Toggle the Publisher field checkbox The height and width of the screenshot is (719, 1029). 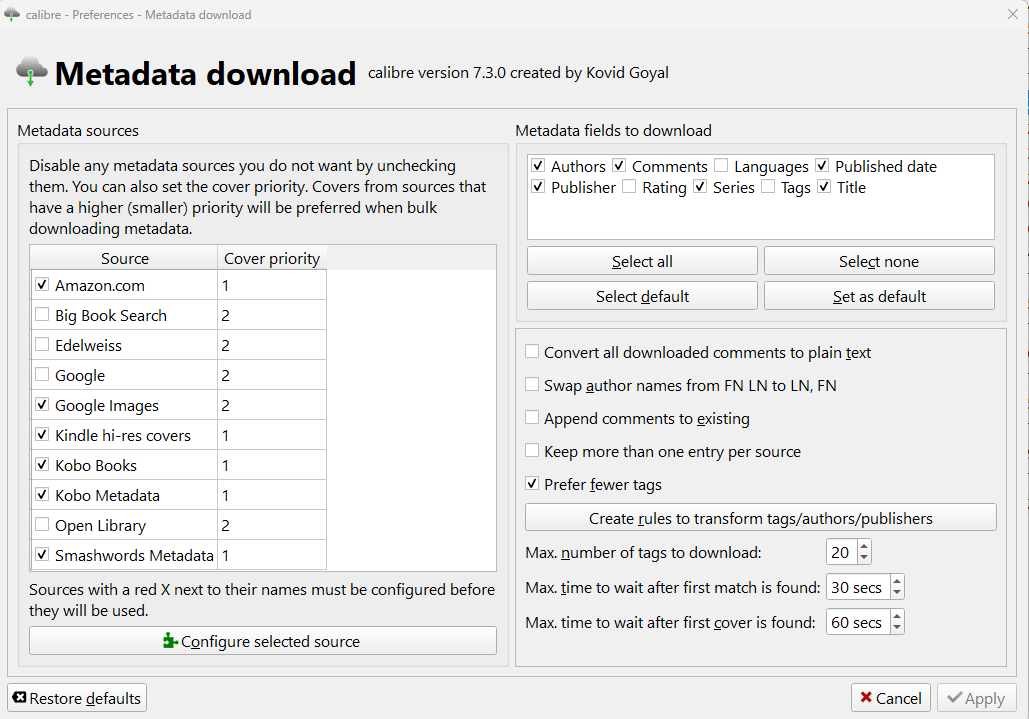[538, 187]
